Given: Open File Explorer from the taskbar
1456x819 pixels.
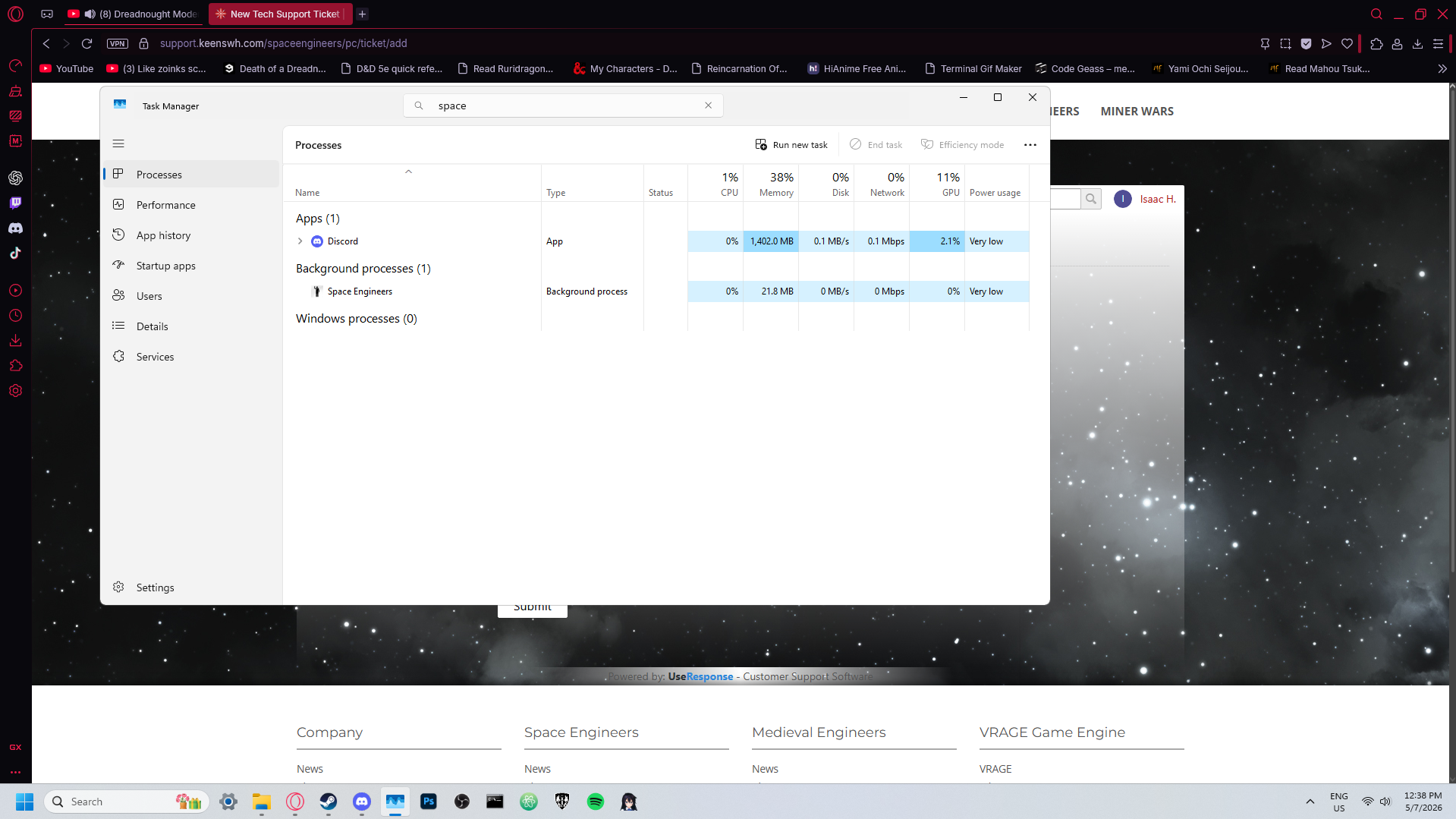Looking at the screenshot, I should 262,802.
